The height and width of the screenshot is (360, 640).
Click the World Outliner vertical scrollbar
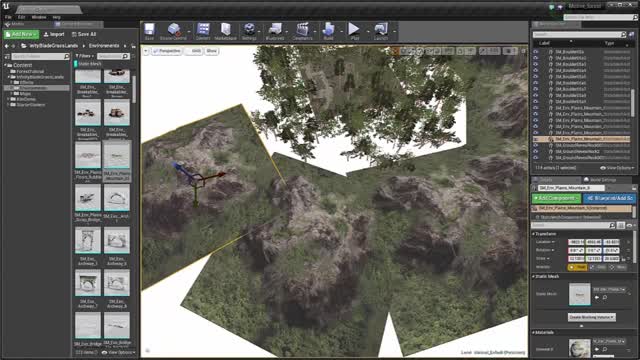coord(633,102)
